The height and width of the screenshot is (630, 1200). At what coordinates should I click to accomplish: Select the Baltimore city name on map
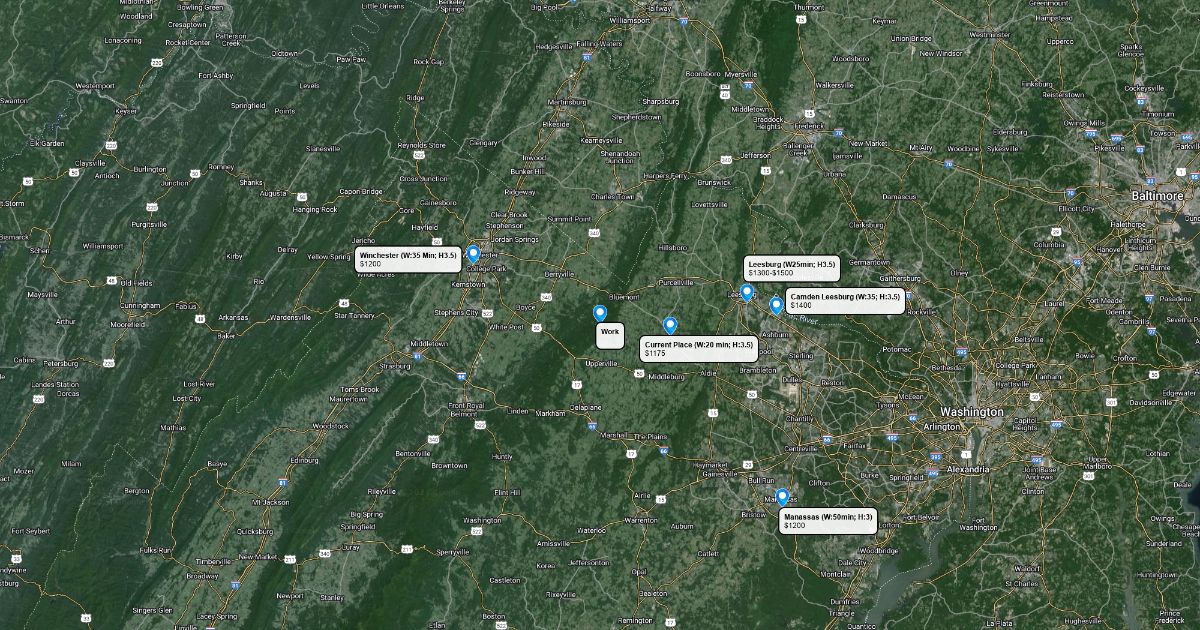[1158, 196]
